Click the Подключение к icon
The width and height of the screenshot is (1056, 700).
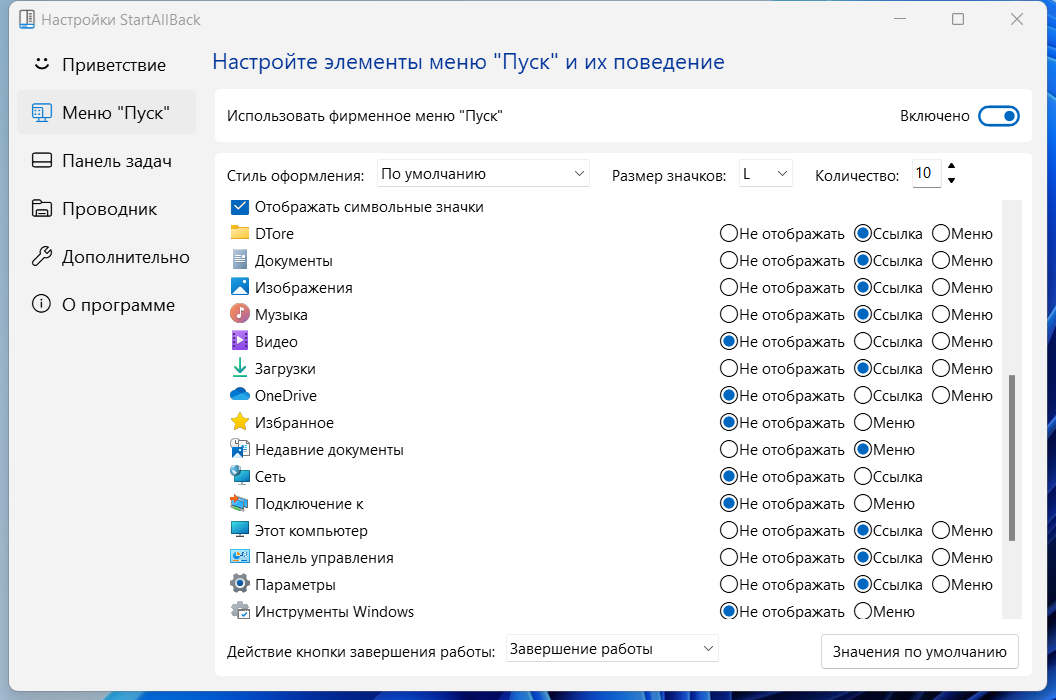(x=240, y=503)
